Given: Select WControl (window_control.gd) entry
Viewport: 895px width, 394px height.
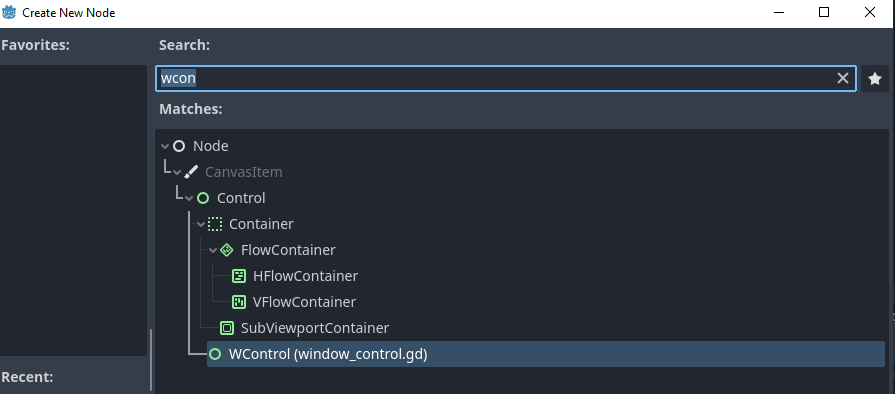Looking at the screenshot, I should (x=546, y=355).
